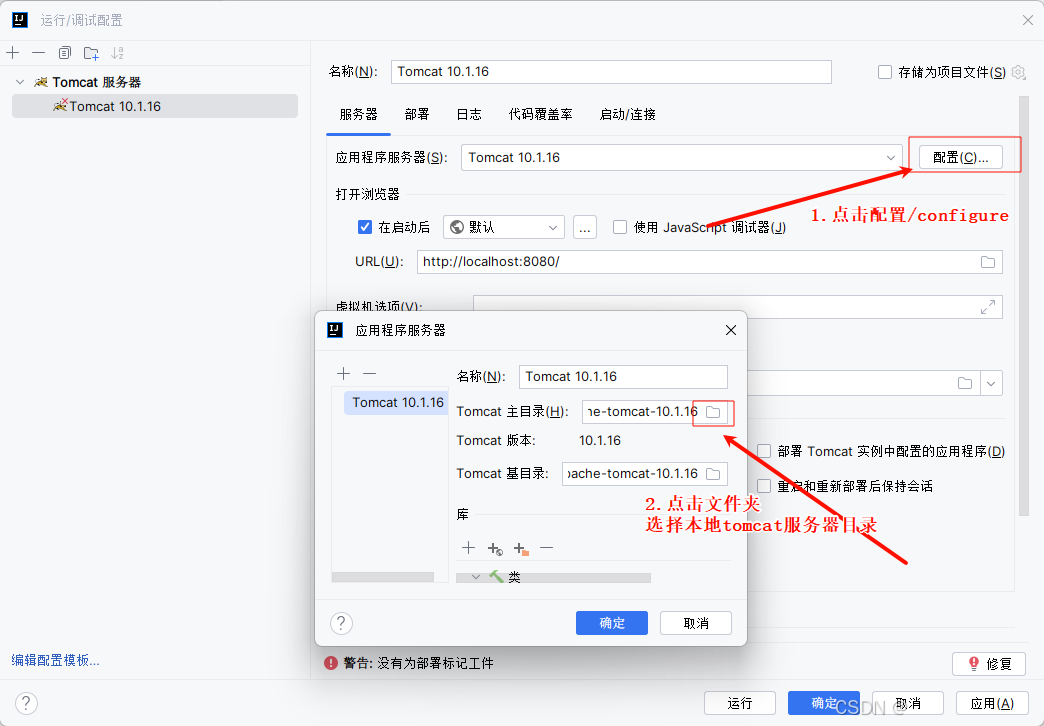Browse folder icon in URL field

click(x=987, y=262)
